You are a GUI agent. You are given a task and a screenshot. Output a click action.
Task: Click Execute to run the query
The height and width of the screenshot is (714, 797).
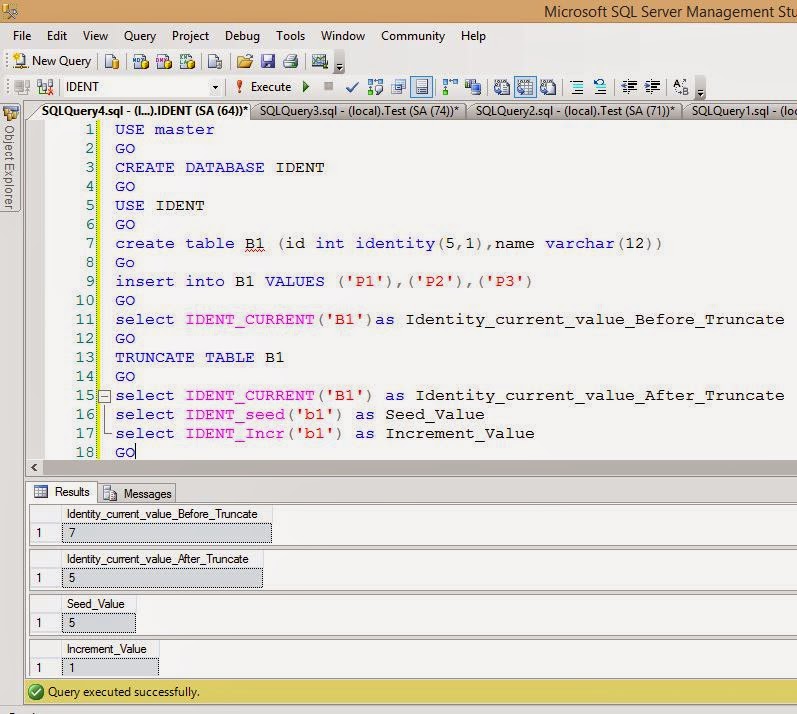pyautogui.click(x=263, y=87)
